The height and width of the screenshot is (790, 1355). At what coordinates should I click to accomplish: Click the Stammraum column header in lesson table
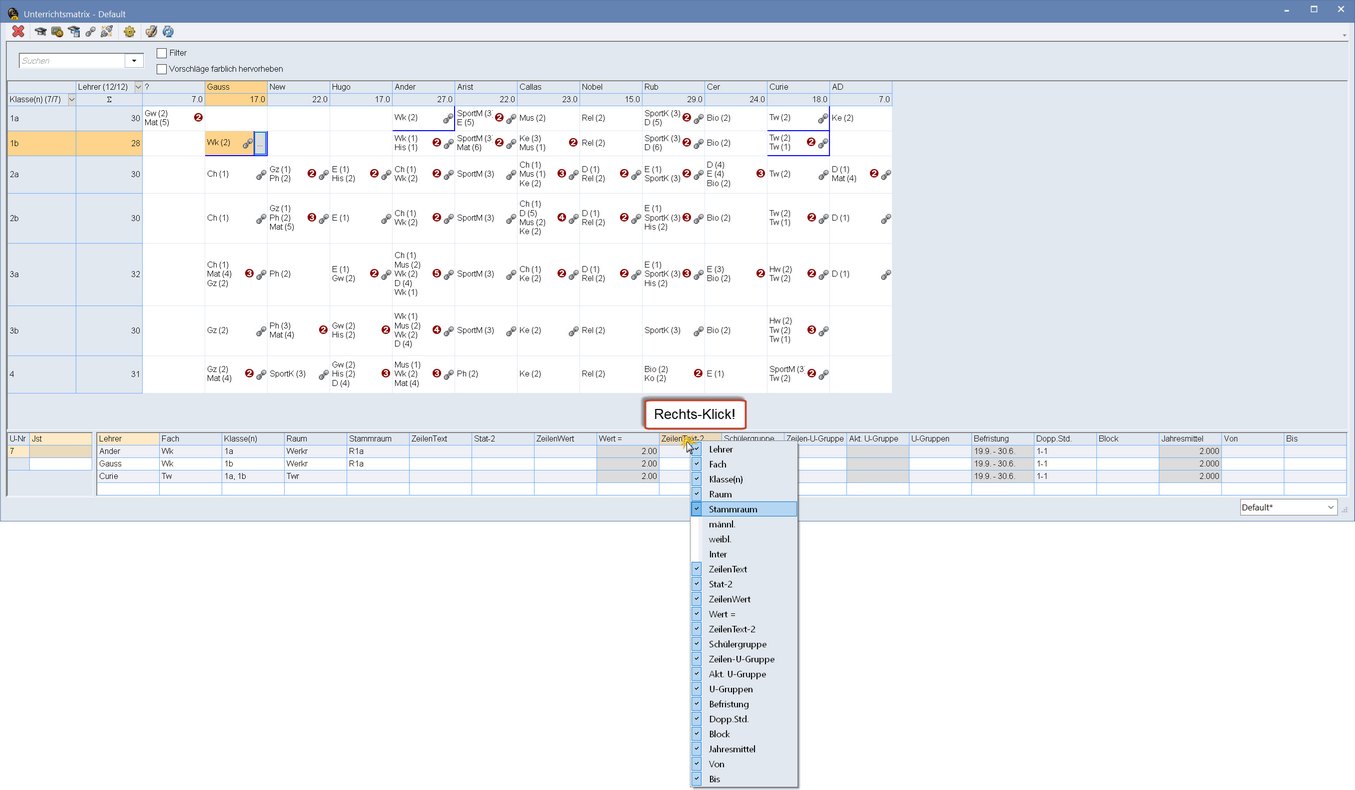(378, 439)
